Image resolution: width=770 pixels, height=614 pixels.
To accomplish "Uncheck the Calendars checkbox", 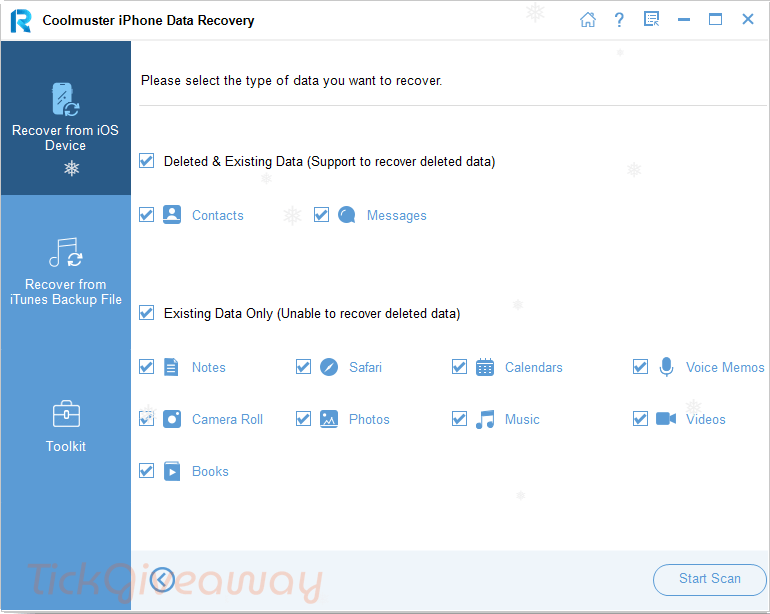I will click(459, 367).
